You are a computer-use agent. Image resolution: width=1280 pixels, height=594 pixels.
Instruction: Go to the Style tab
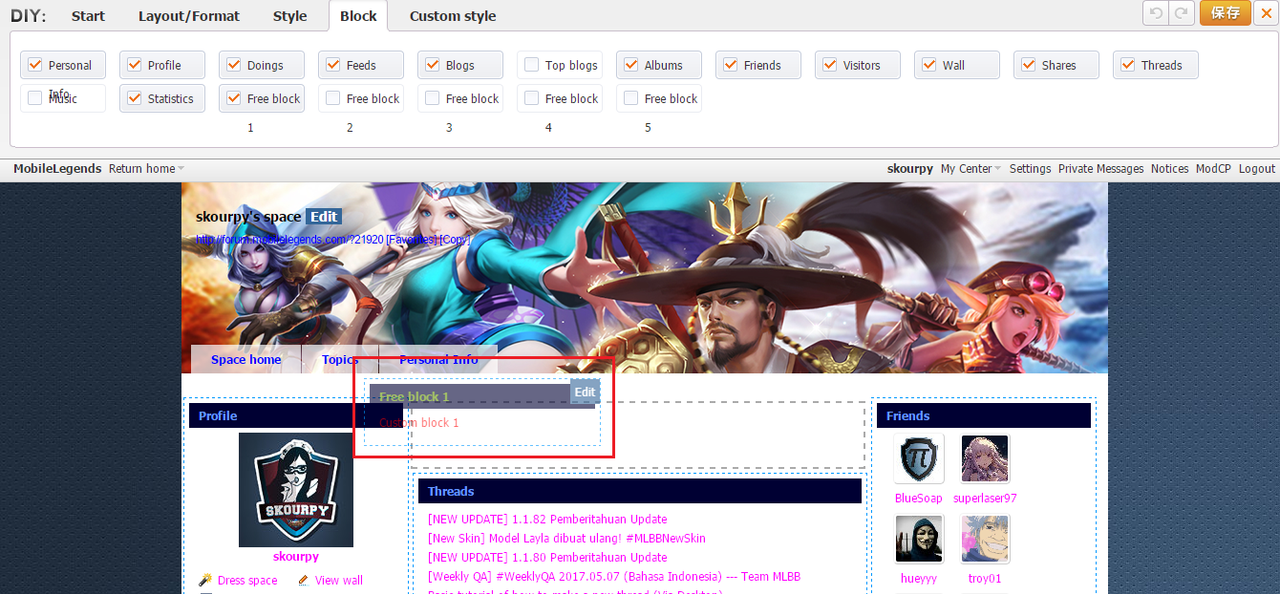tap(290, 16)
